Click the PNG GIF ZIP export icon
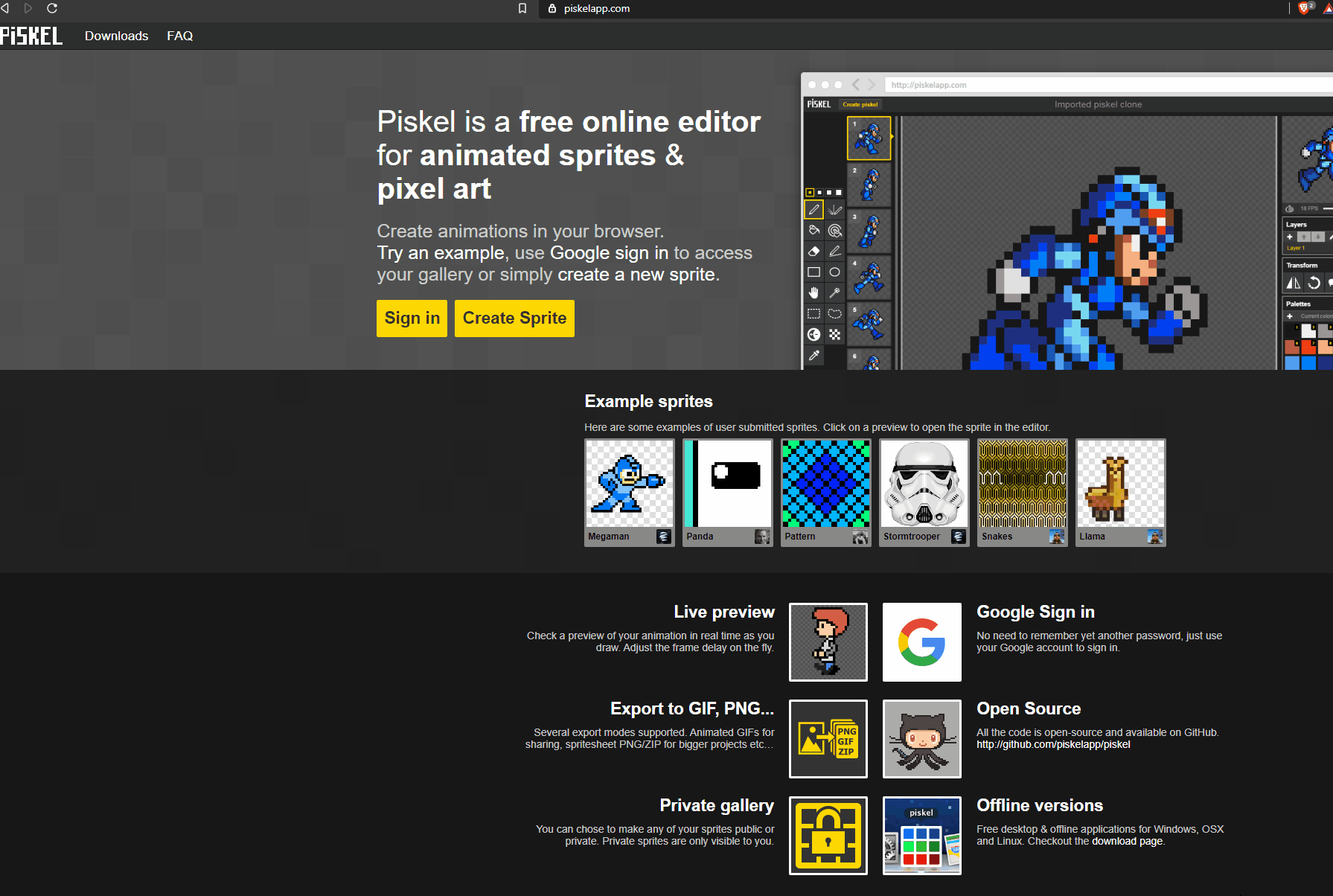Image resolution: width=1333 pixels, height=896 pixels. pyautogui.click(x=828, y=739)
